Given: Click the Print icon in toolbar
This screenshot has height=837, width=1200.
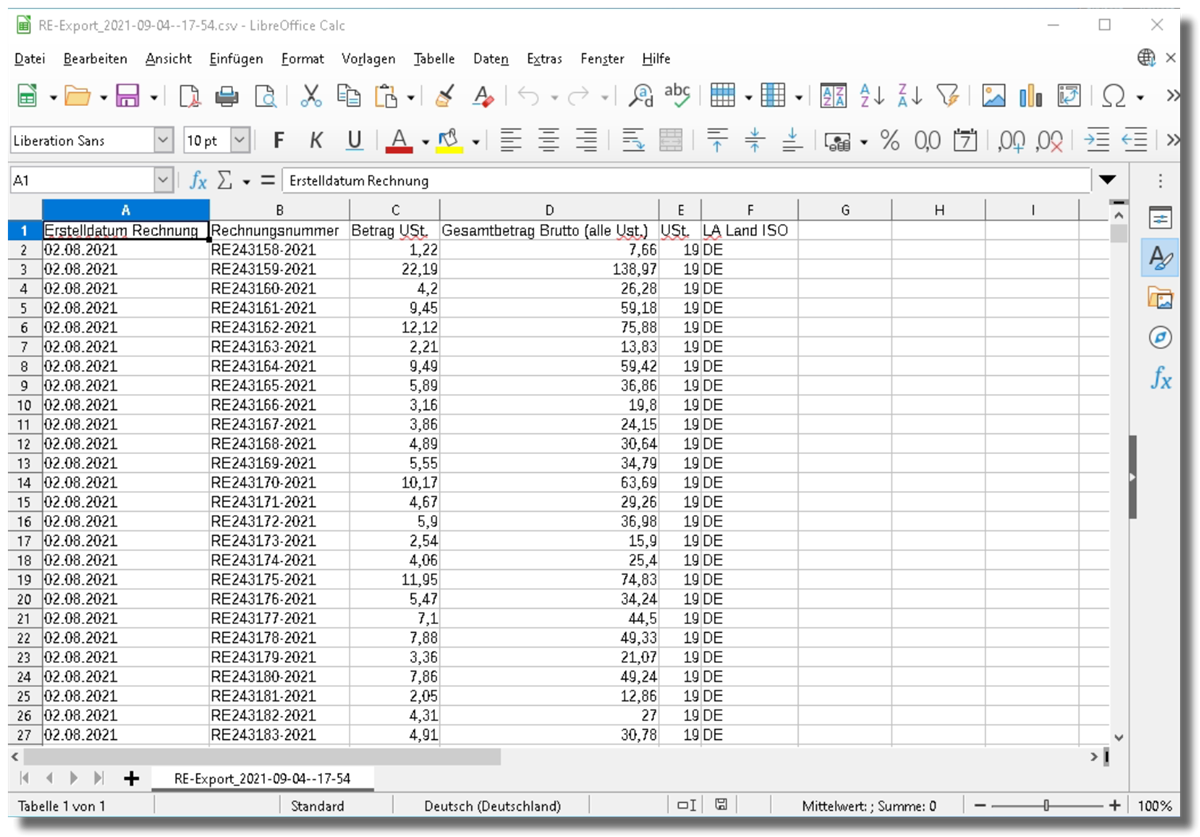Looking at the screenshot, I should 227,96.
